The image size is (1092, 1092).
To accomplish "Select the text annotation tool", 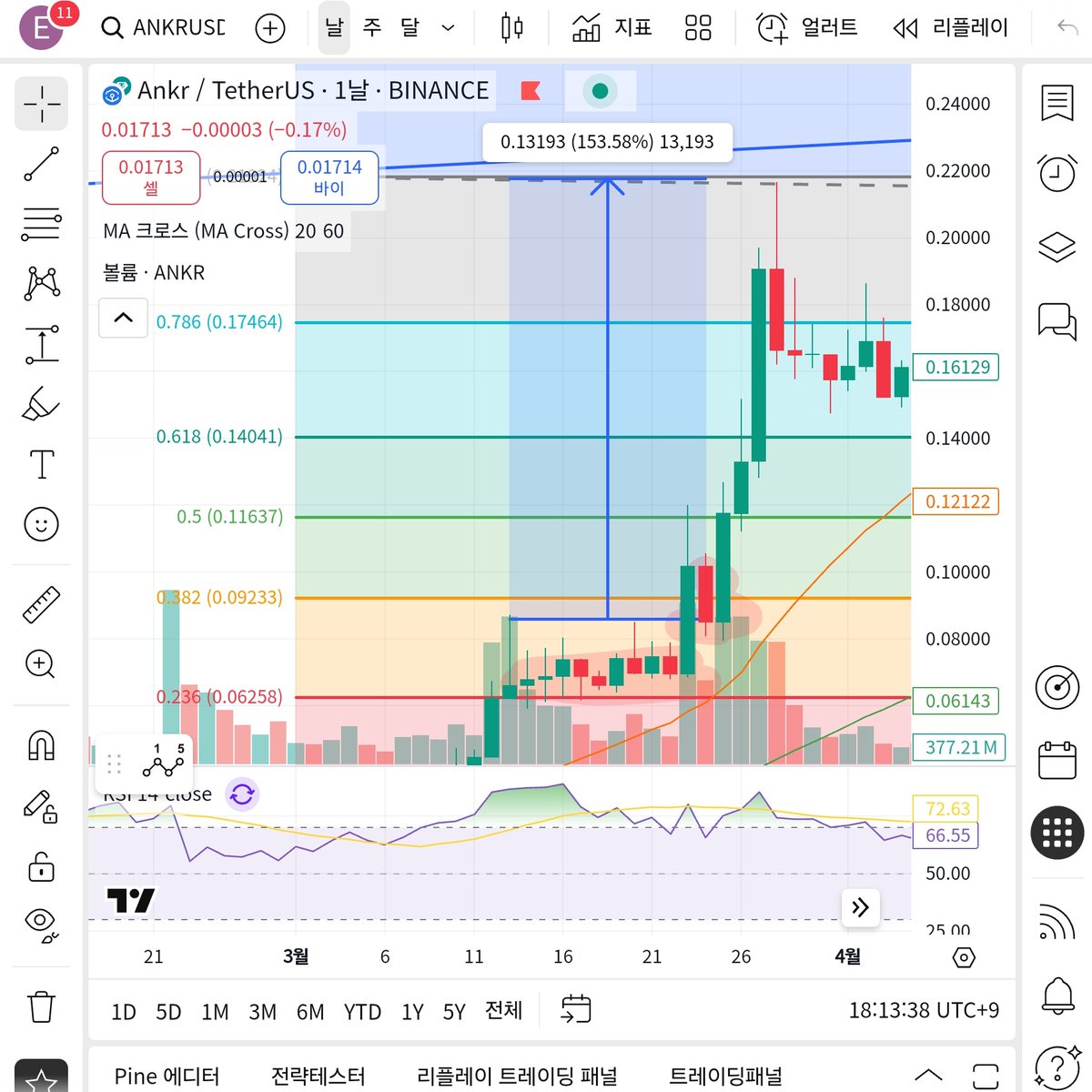I will pyautogui.click(x=42, y=464).
